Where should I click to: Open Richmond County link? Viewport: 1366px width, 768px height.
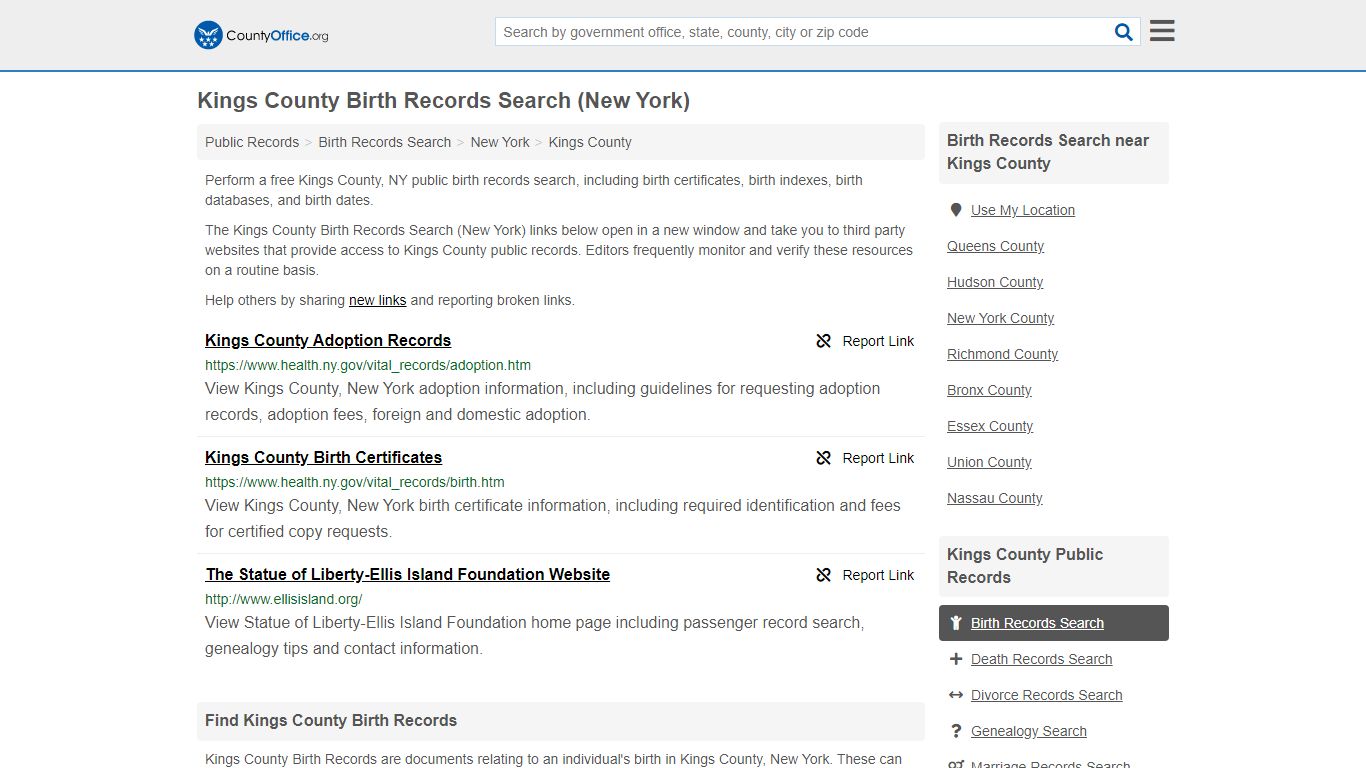[1003, 354]
